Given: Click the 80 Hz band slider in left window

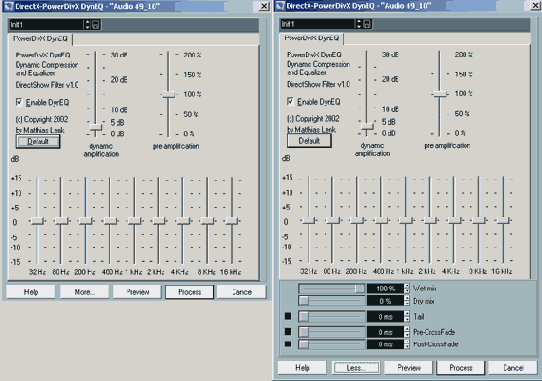Looking at the screenshot, I should tap(61, 221).
